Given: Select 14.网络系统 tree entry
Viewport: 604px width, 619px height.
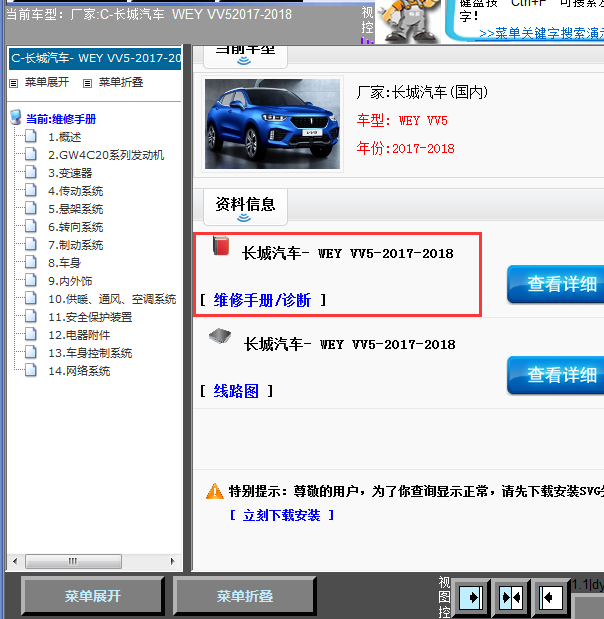Looking at the screenshot, I should click(79, 371).
